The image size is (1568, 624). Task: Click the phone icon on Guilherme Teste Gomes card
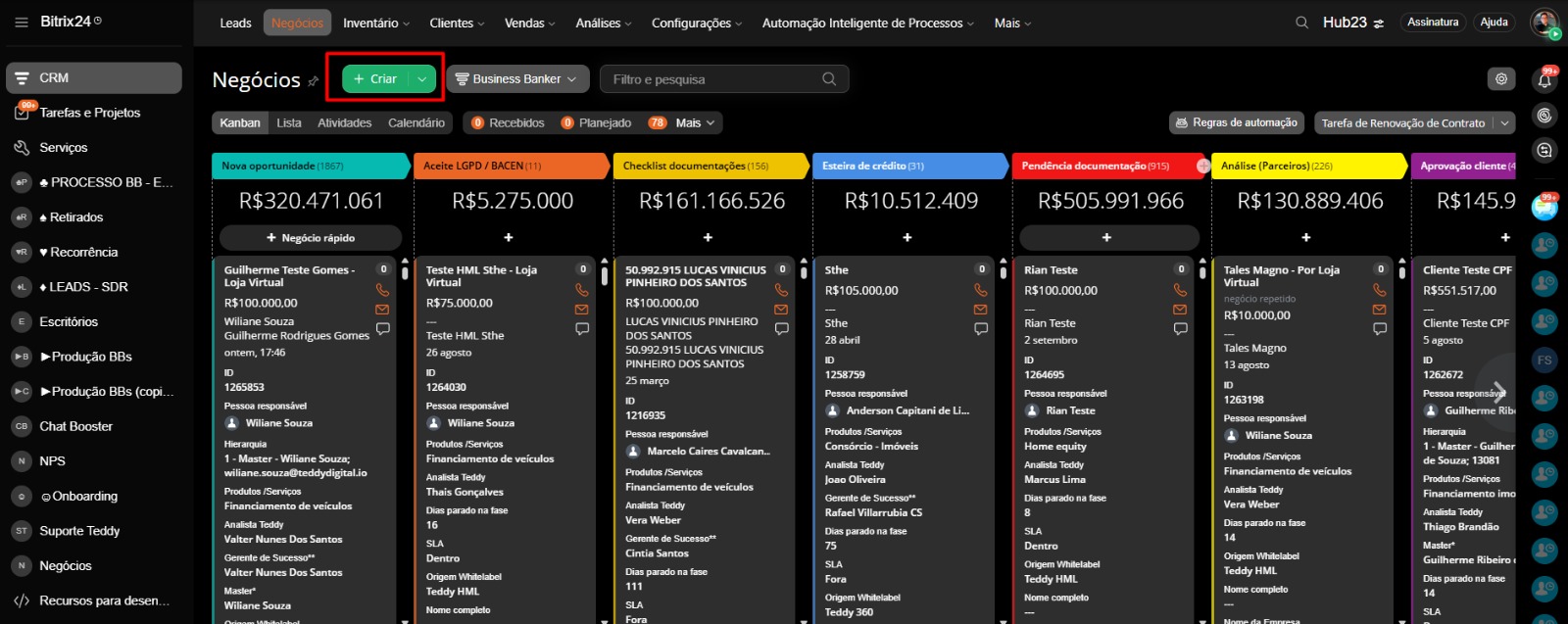pyautogui.click(x=382, y=291)
